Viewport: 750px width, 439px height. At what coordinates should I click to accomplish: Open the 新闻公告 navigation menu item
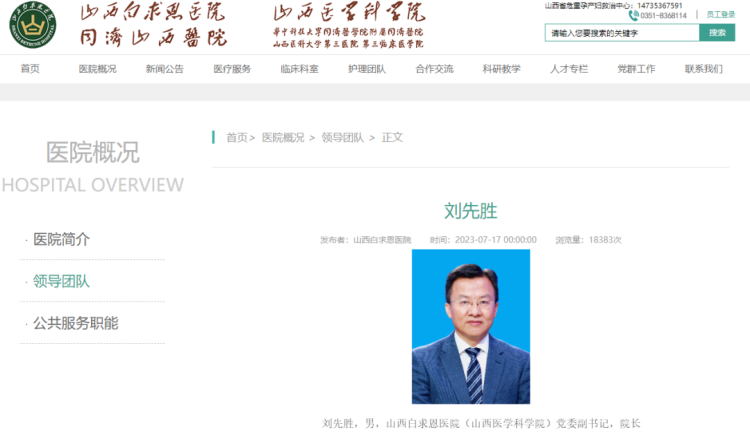[x=165, y=69]
